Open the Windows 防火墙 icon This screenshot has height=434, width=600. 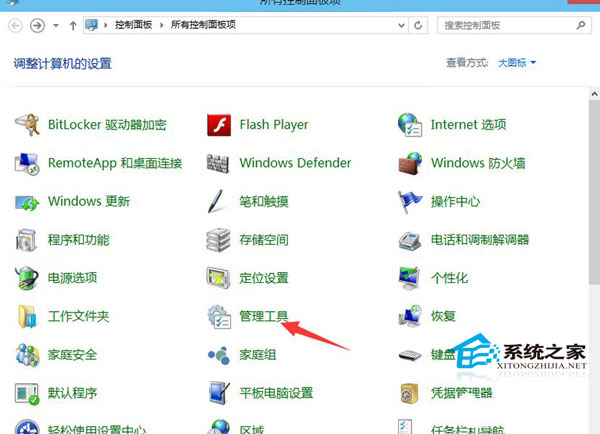pos(410,163)
